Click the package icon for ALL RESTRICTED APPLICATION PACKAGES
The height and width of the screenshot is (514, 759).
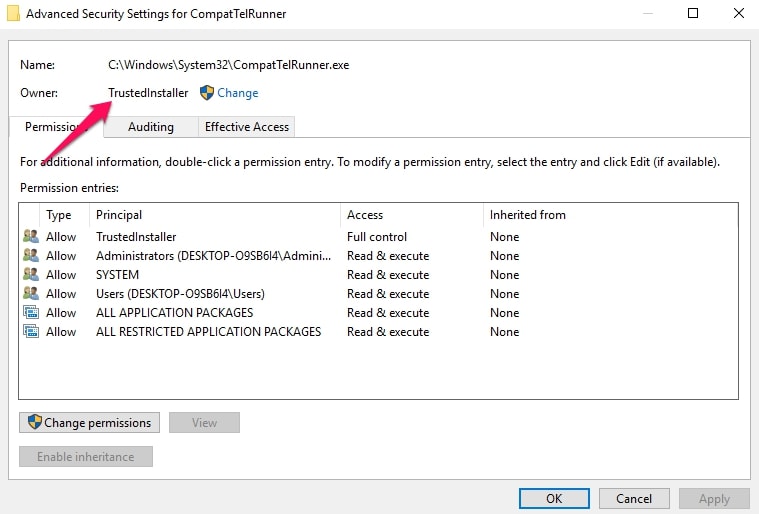coord(31,332)
